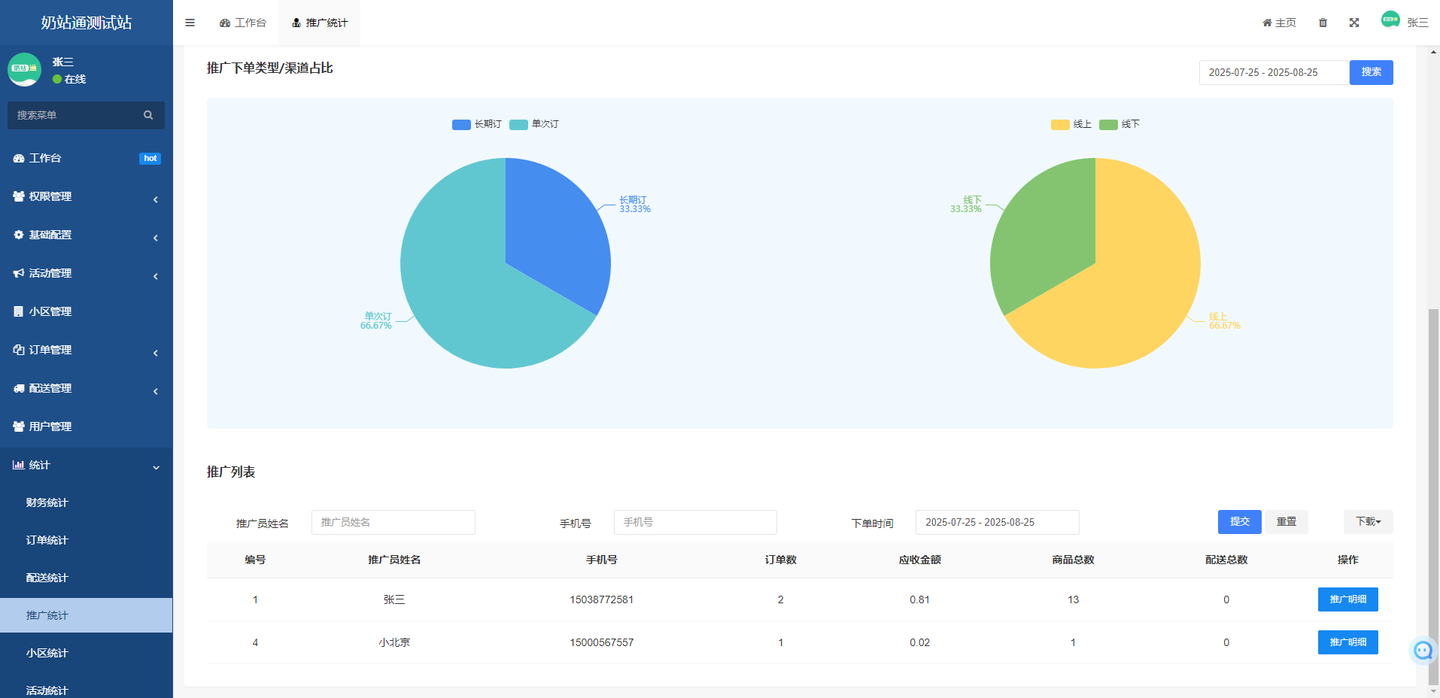Click the 张三 username in top right
Screen dimensions: 1440x698
coord(1418,22)
